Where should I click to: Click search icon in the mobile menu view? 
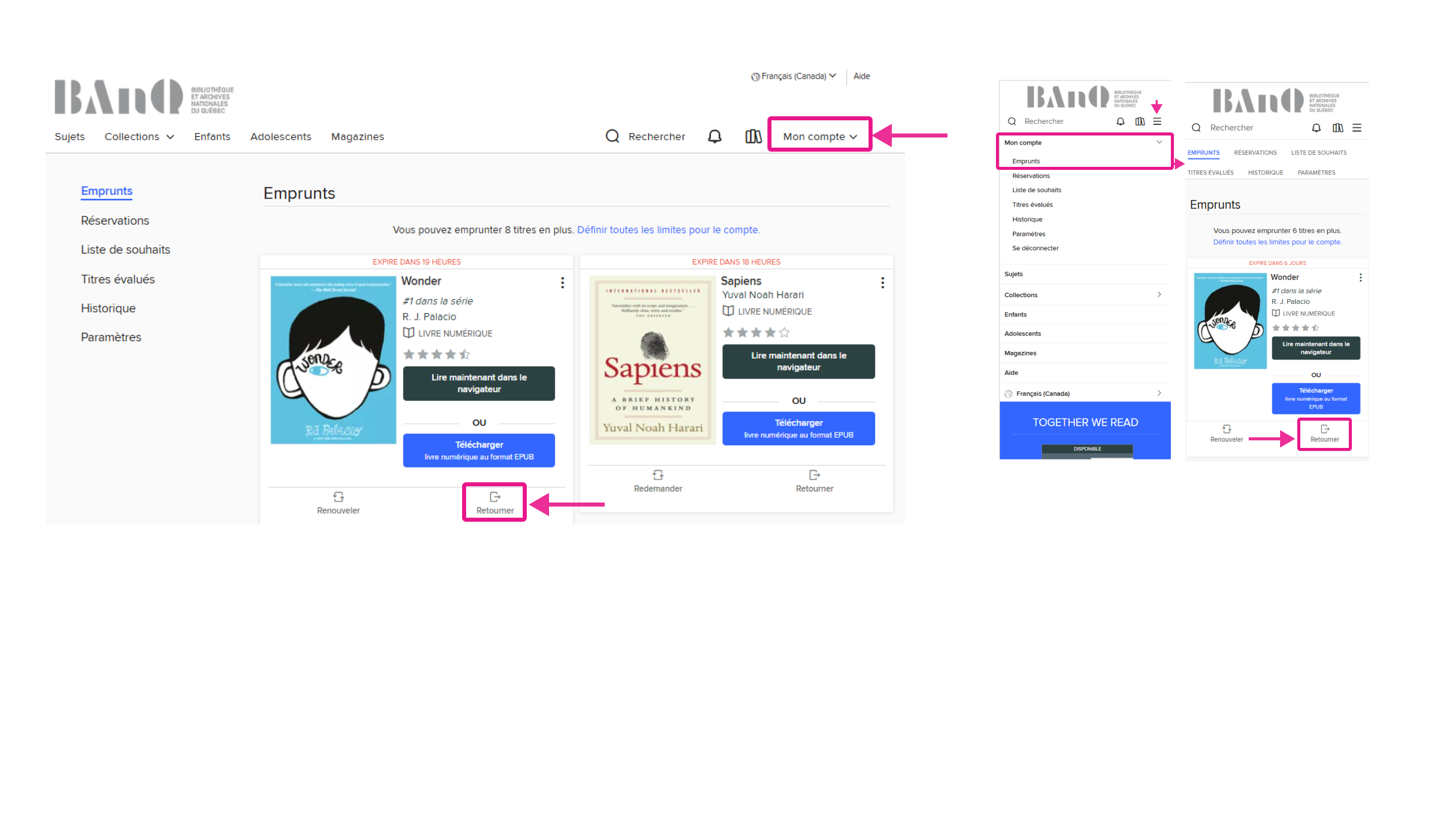[x=1012, y=121]
